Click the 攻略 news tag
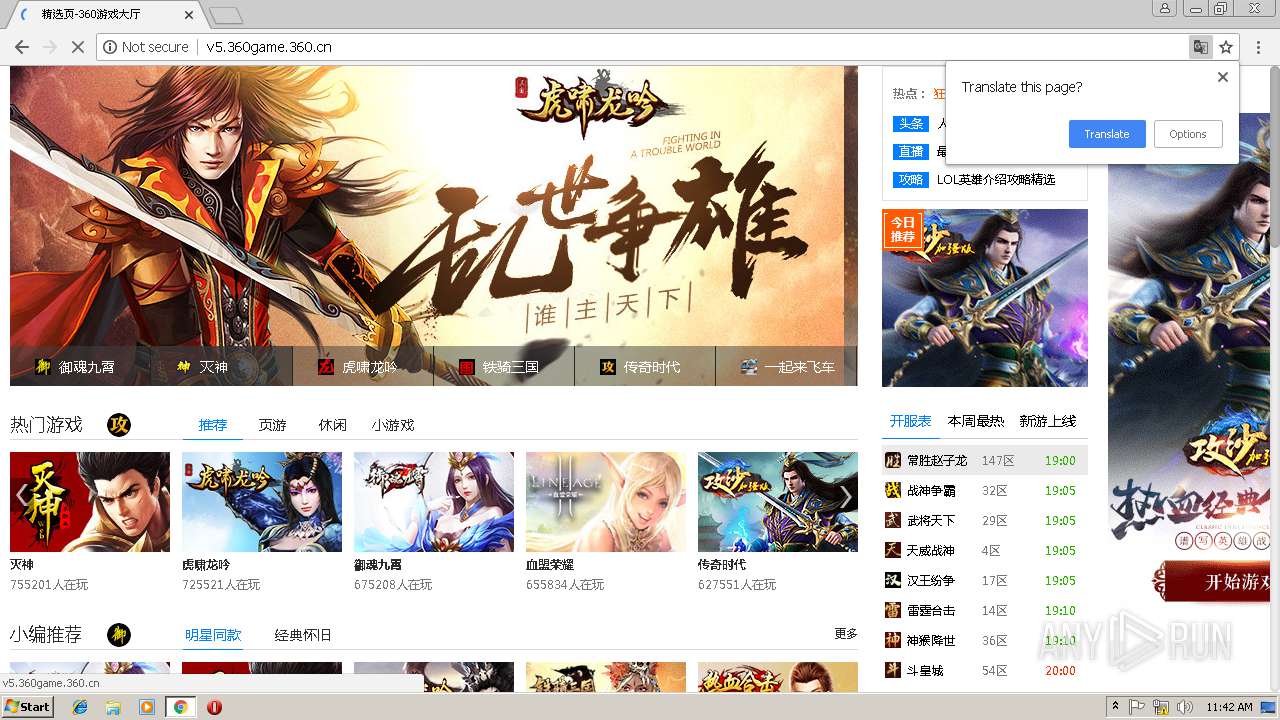This screenshot has width=1280, height=720. [911, 180]
